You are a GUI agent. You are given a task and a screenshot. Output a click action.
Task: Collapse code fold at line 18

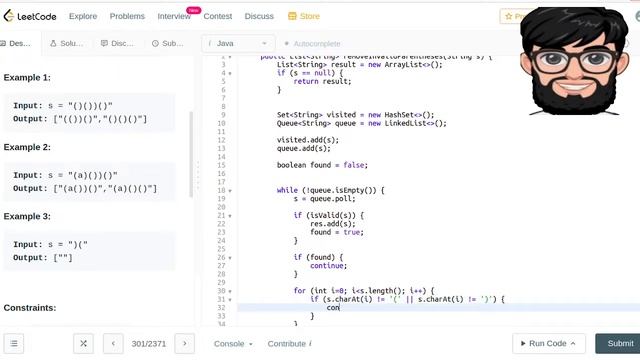[x=230, y=191]
